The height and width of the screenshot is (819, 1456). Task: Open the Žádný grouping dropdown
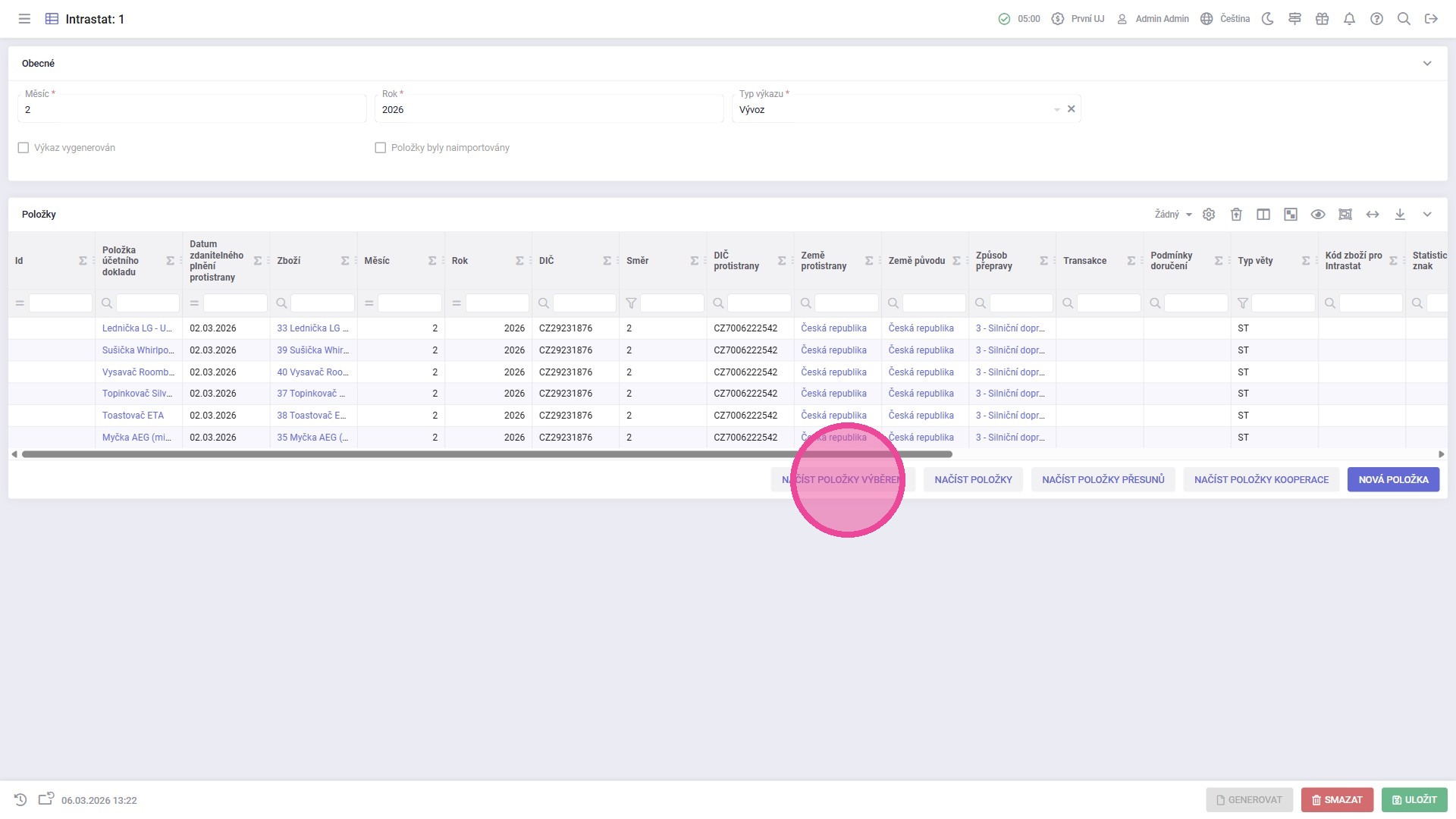[1173, 215]
